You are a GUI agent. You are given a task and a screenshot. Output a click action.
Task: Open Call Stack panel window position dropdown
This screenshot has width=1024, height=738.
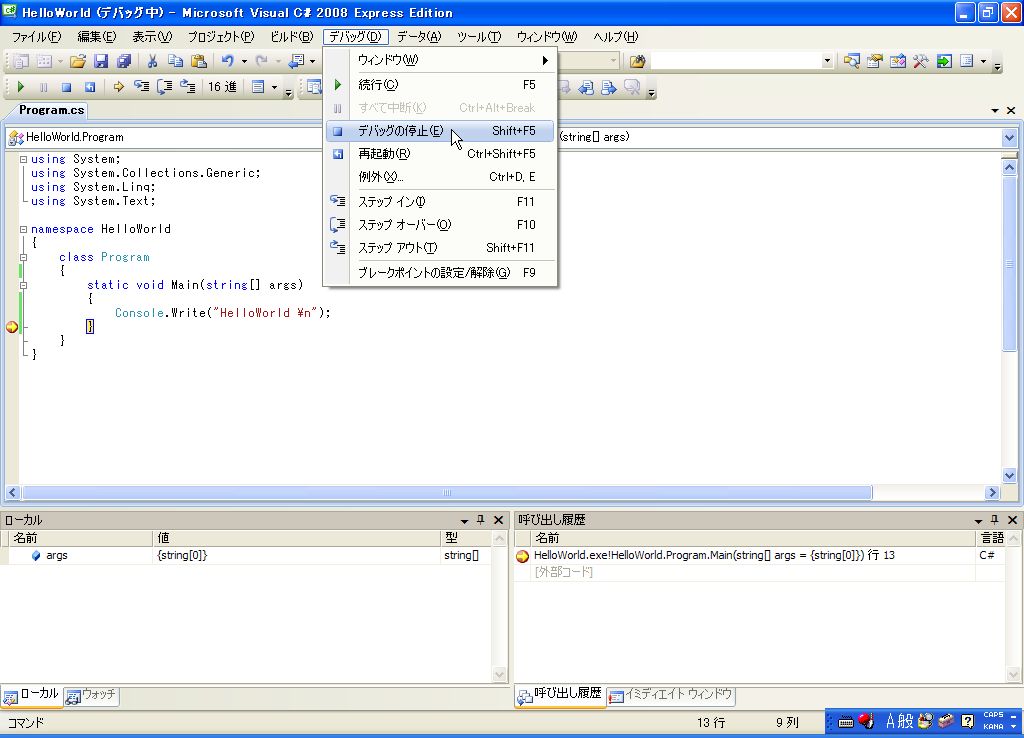pos(978,521)
